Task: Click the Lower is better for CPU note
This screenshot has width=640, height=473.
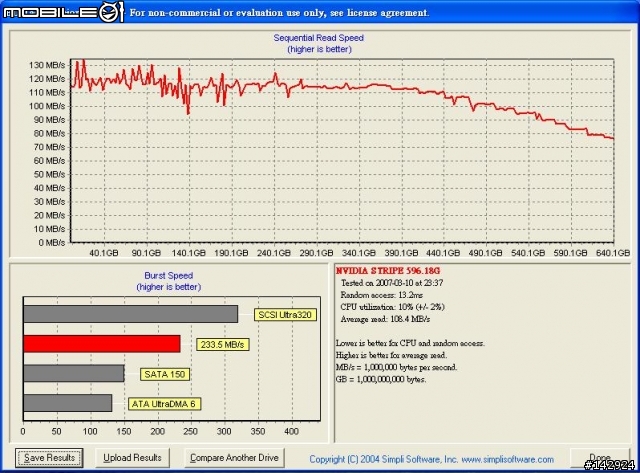Action: 410,343
